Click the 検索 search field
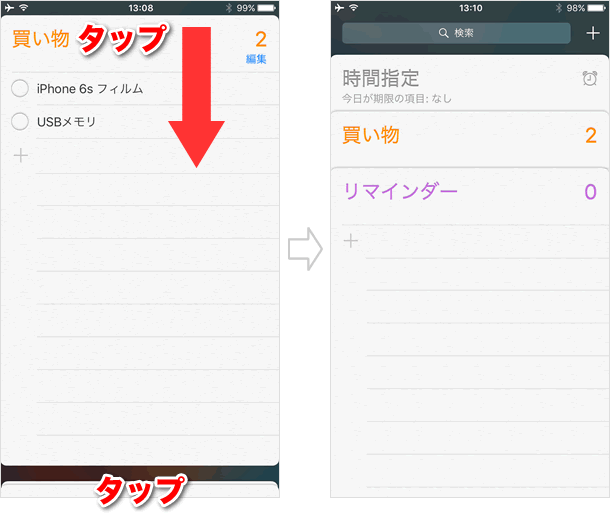This screenshot has height=513, width=610. click(x=456, y=33)
